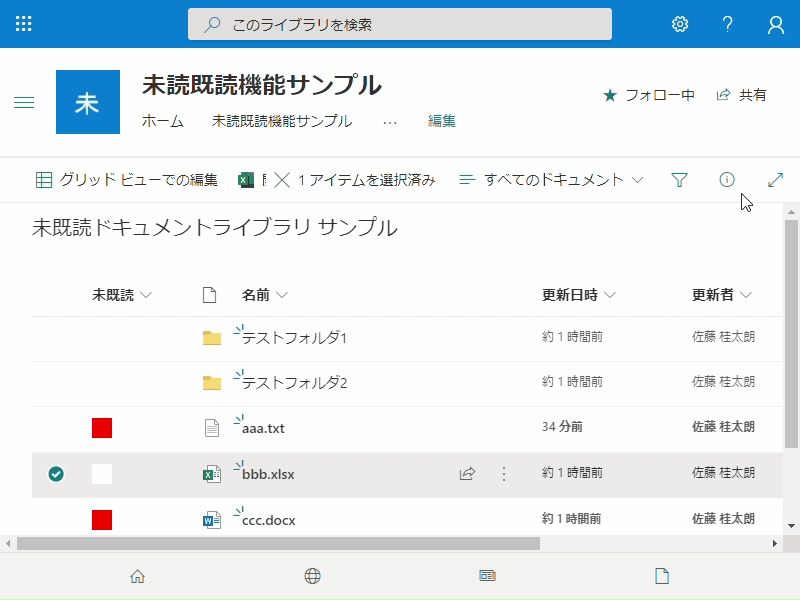Viewport: 800px width, 600px height.
Task: Click the horizontal scrollbar thumb
Action: [279, 544]
